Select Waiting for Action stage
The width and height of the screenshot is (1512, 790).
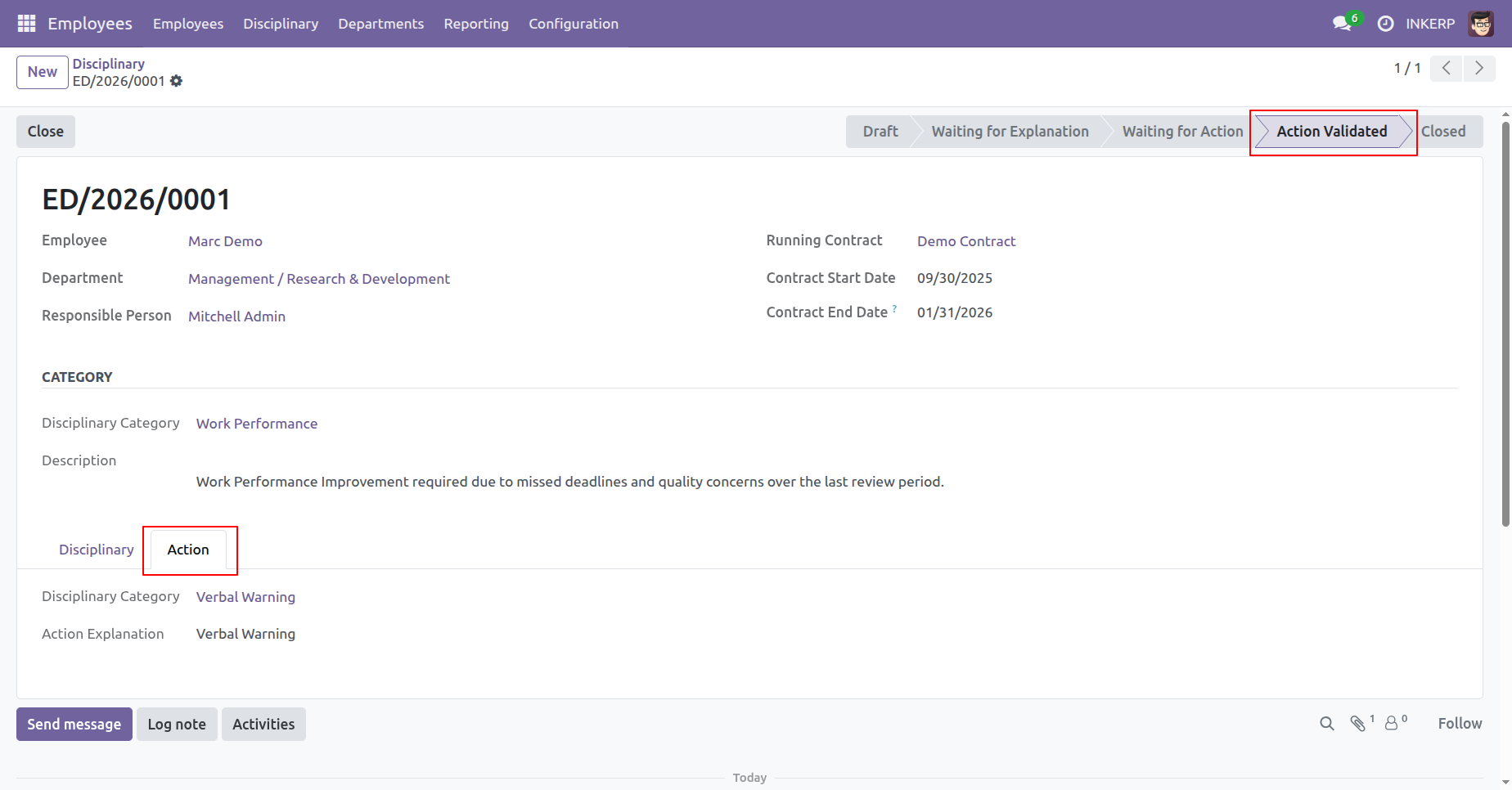point(1182,132)
